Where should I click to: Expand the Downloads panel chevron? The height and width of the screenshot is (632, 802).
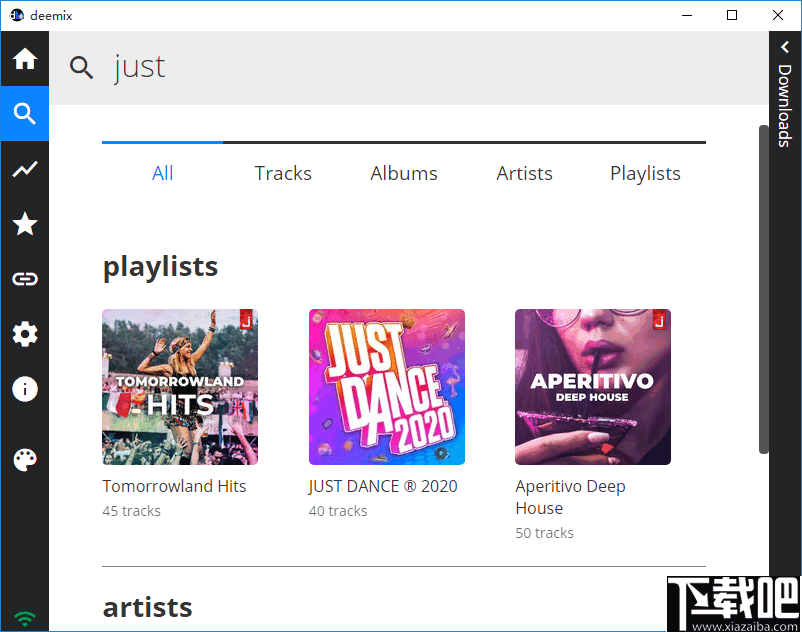785,47
